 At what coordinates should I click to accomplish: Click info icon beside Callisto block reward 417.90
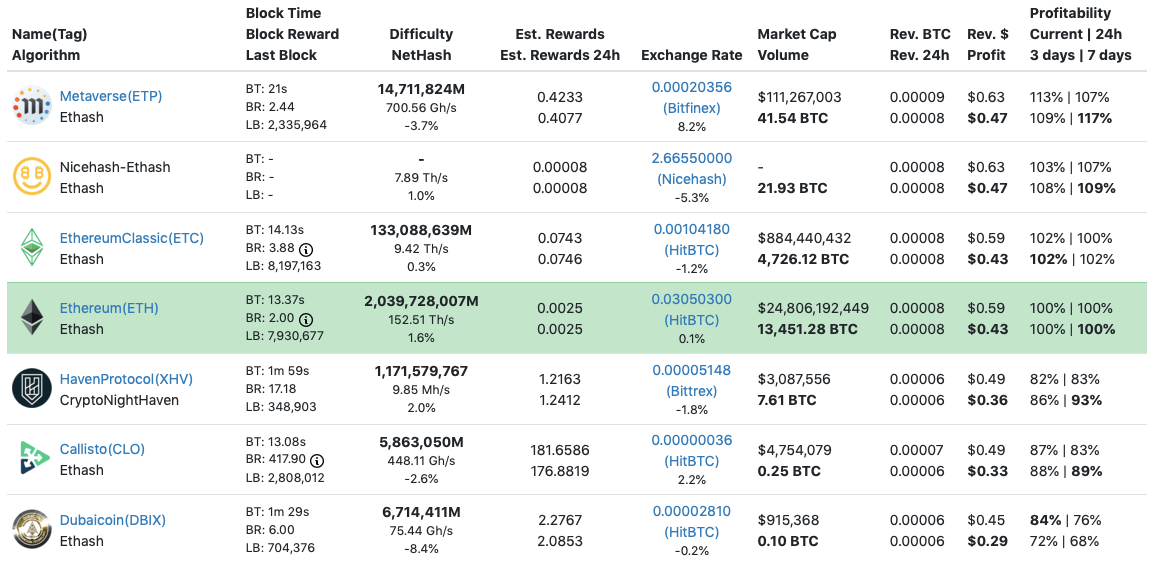click(317, 461)
